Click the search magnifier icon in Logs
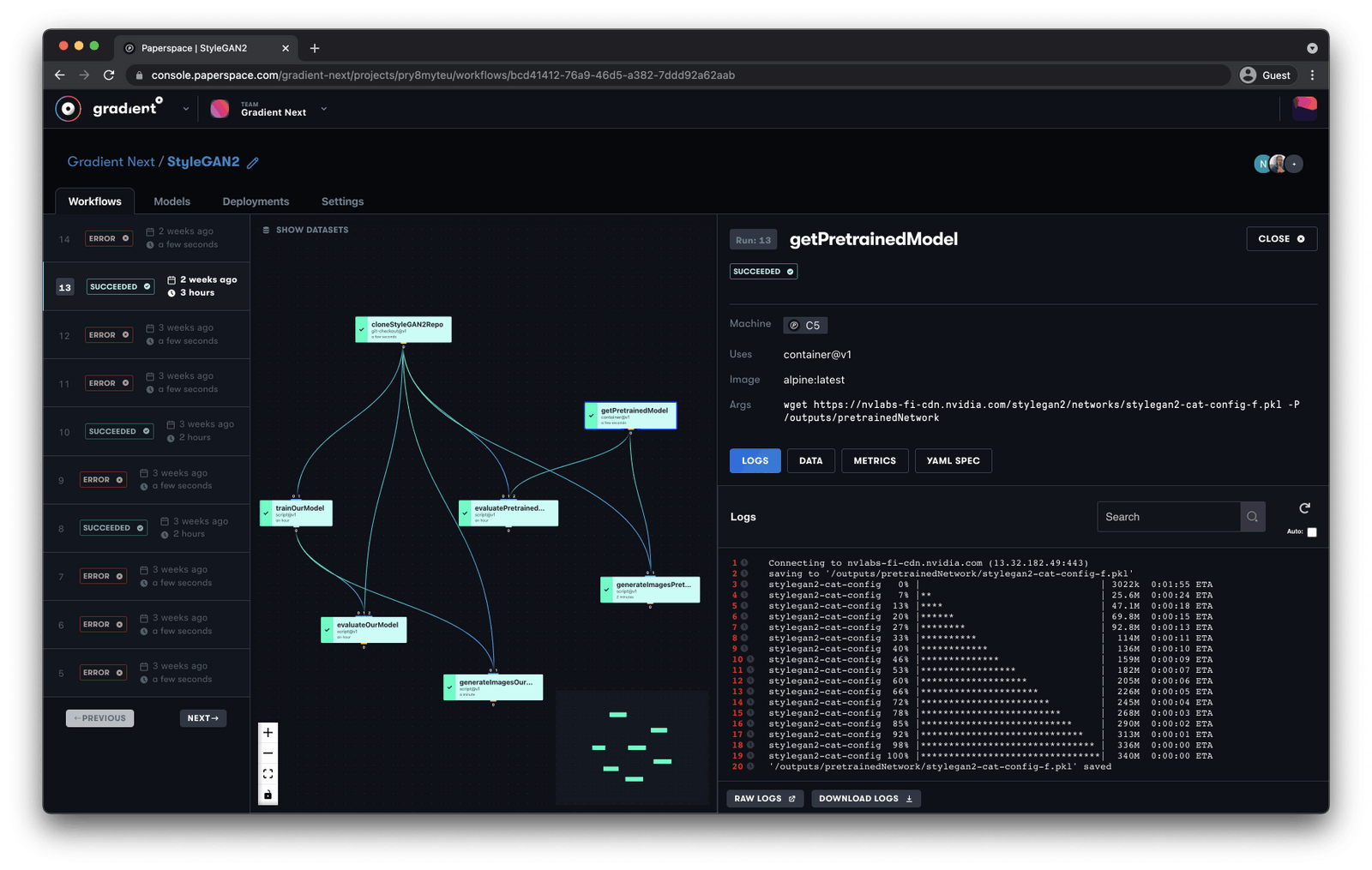The width and height of the screenshot is (1372, 870). click(1252, 516)
